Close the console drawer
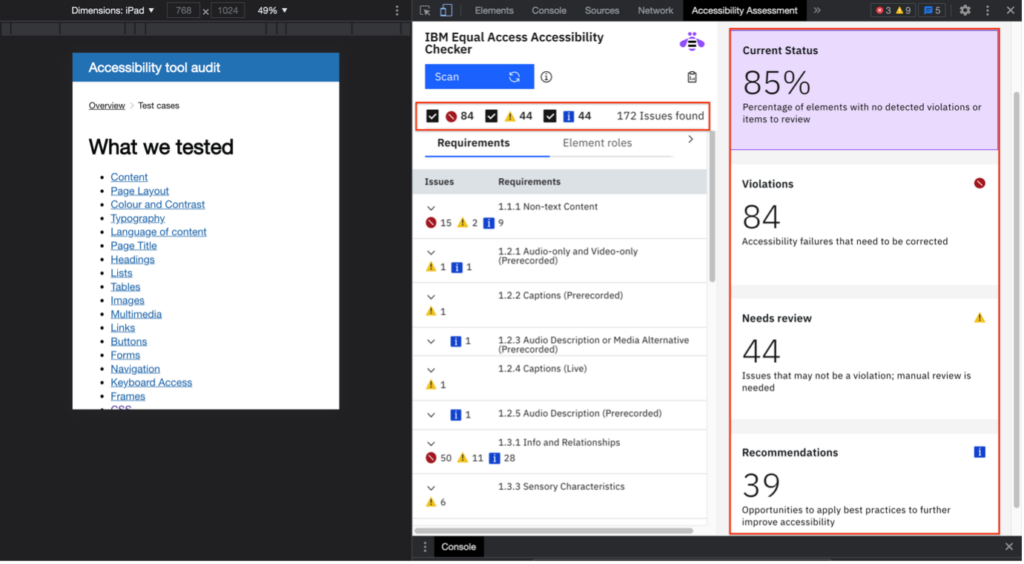 point(1009,547)
